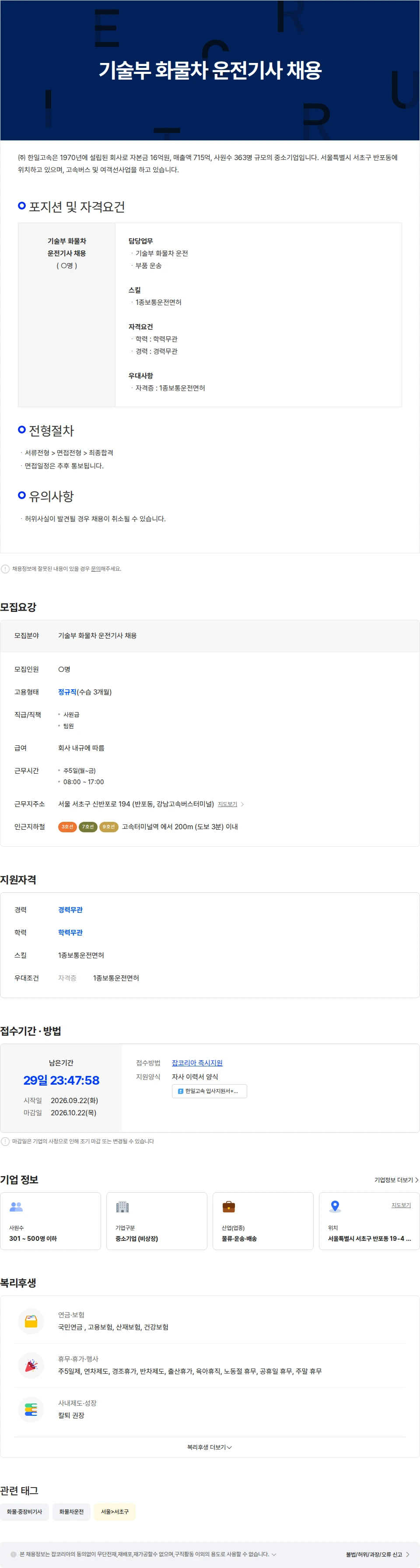Click the 회사 내규에 따름 salary text
The height and width of the screenshot is (1568, 420).
click(81, 747)
